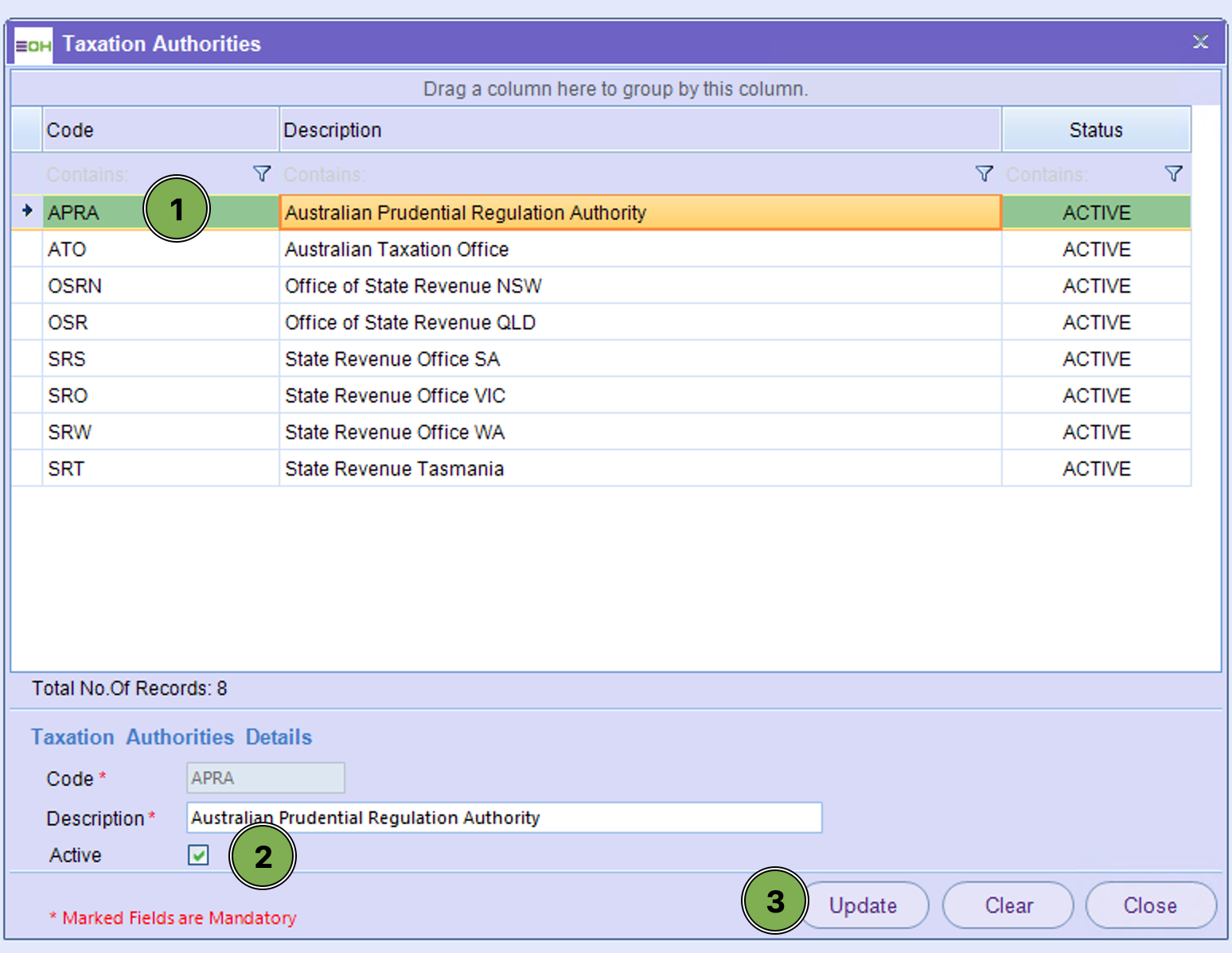Click the Description column filter funnel icon
Viewport: 1232px width, 953px height.
tap(984, 174)
